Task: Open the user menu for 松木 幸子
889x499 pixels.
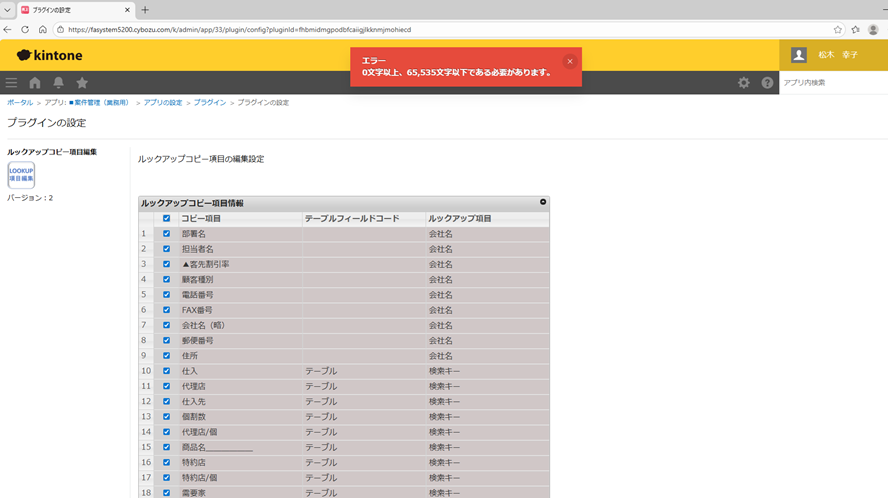Action: coord(833,55)
